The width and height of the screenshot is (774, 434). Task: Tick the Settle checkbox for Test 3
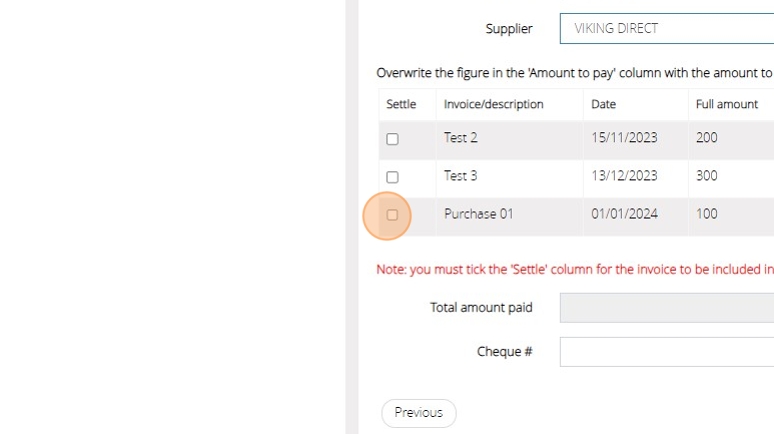(x=392, y=177)
